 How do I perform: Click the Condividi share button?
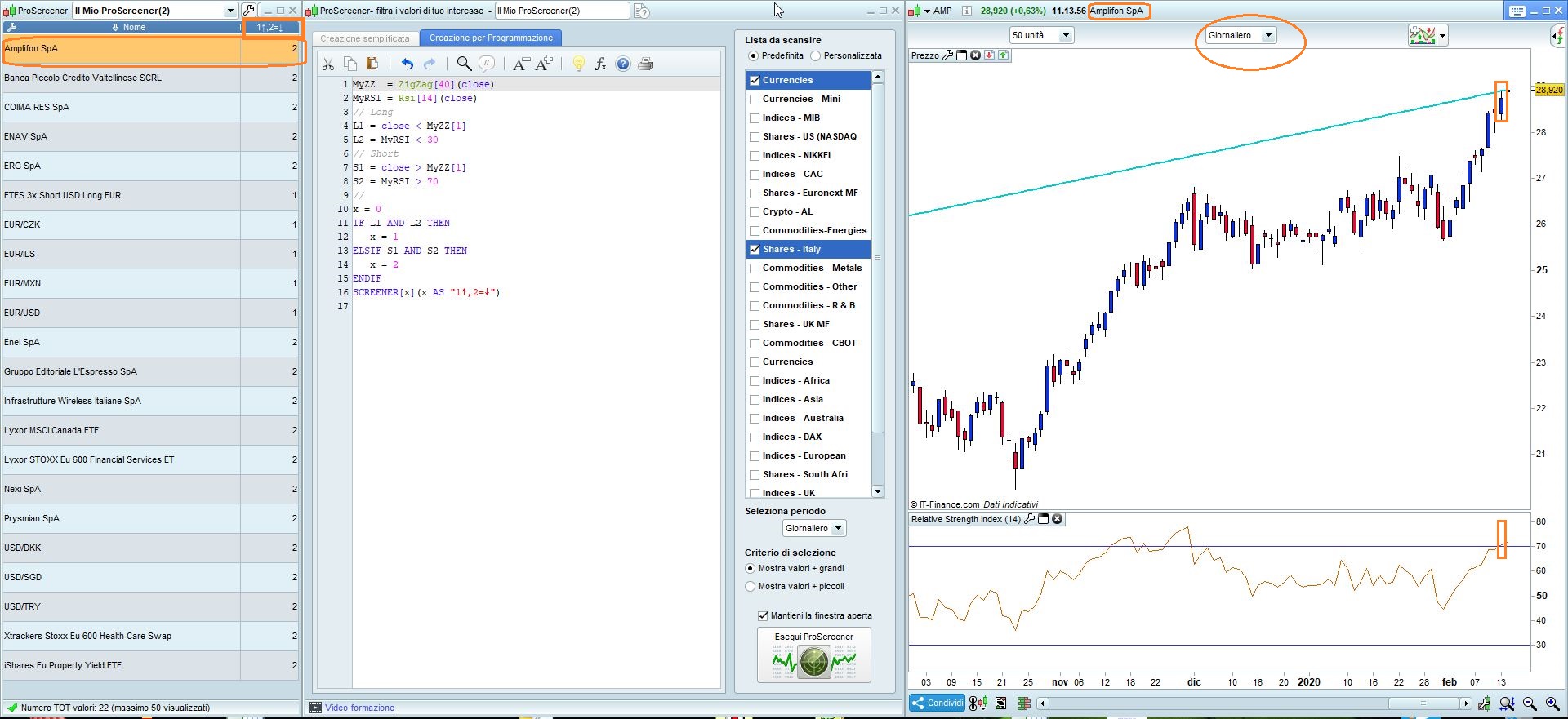click(938, 703)
